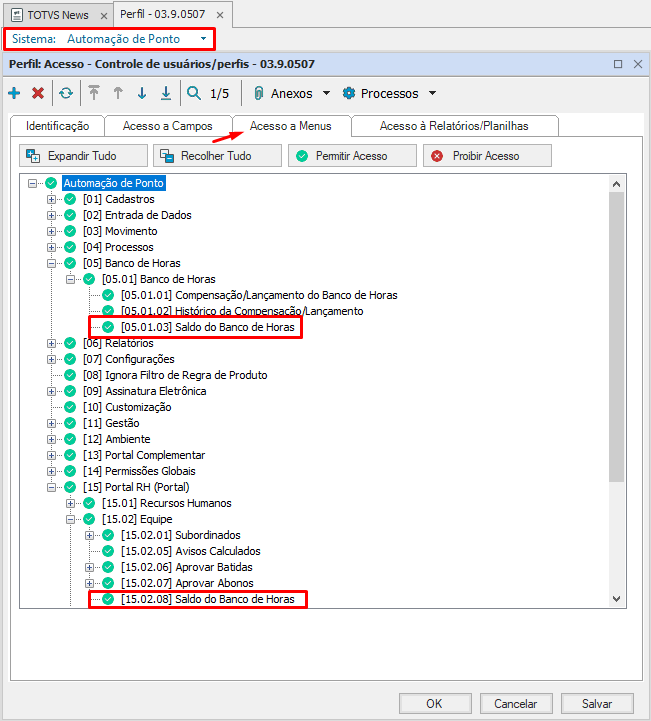Open the Sistema dropdown arrow

[x=203, y=39]
